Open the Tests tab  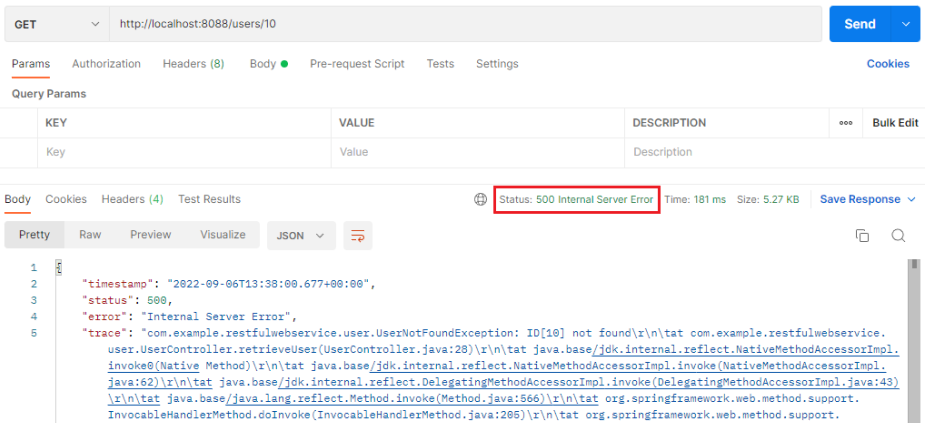441,64
